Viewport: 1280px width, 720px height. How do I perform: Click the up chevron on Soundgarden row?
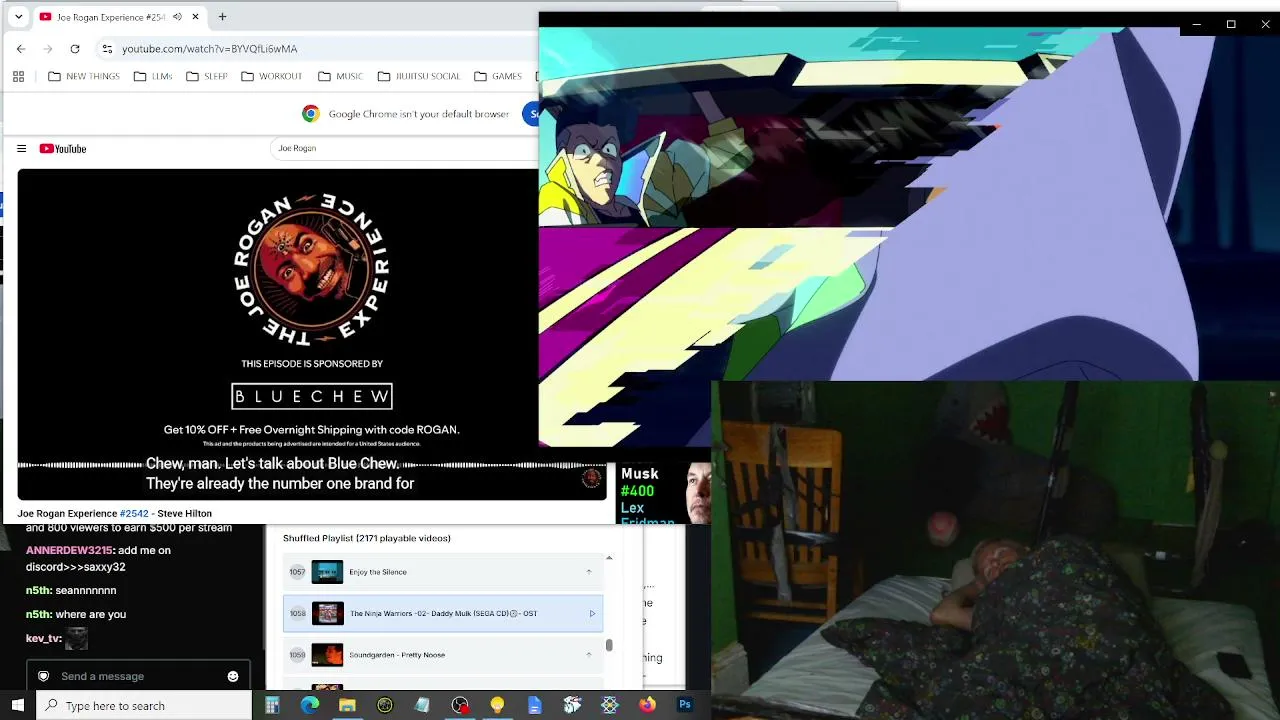tap(588, 655)
